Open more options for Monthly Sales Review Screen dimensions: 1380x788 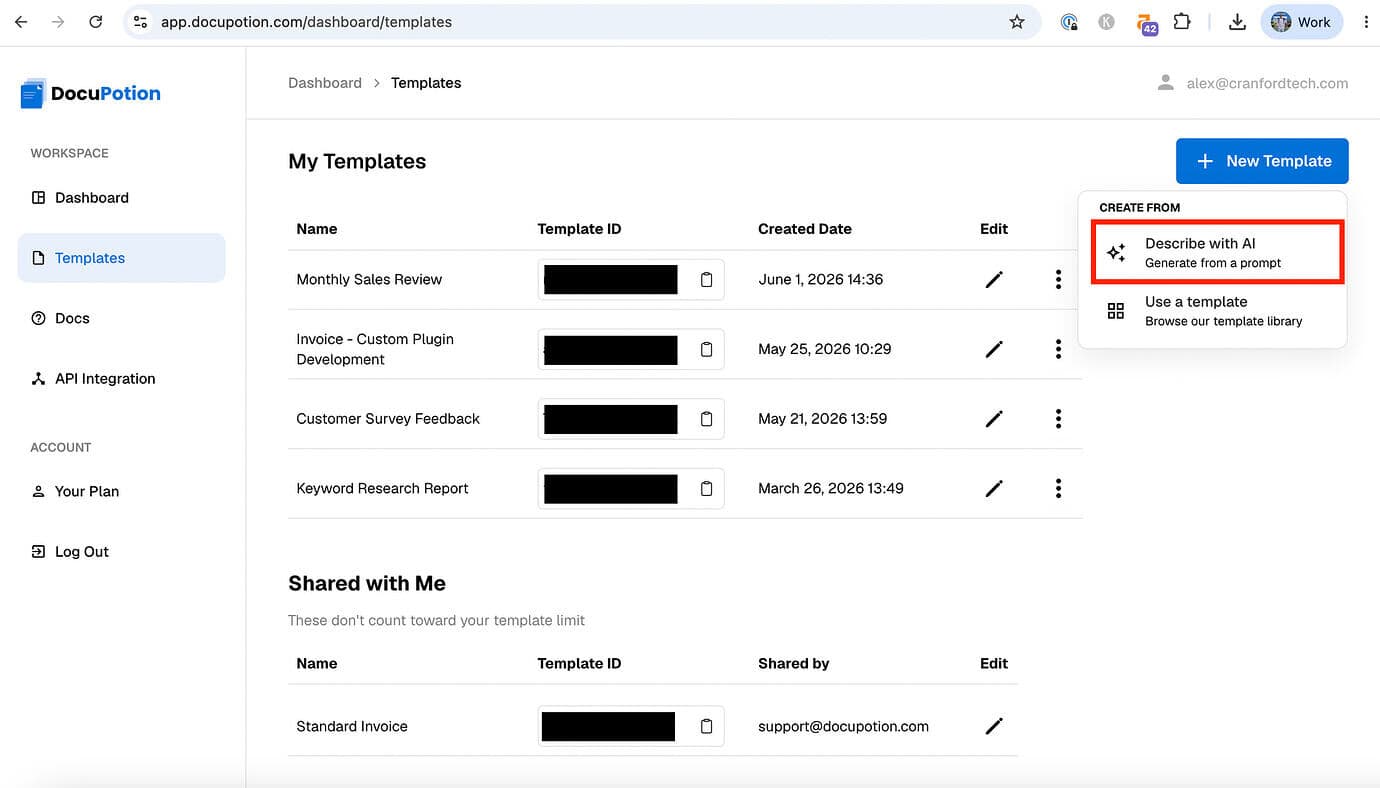point(1058,280)
